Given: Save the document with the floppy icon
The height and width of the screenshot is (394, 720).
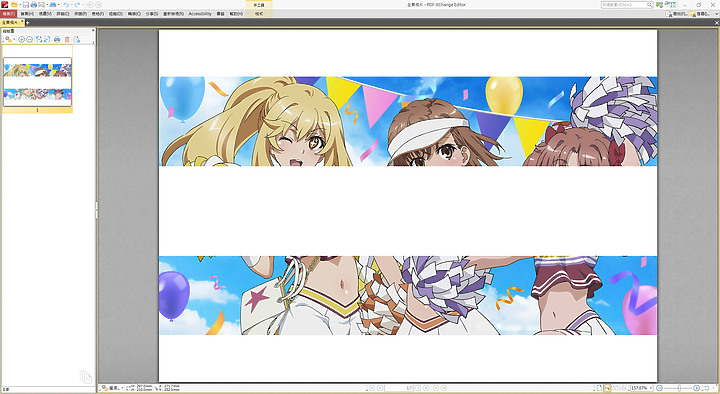Looking at the screenshot, I should click(x=26, y=5).
